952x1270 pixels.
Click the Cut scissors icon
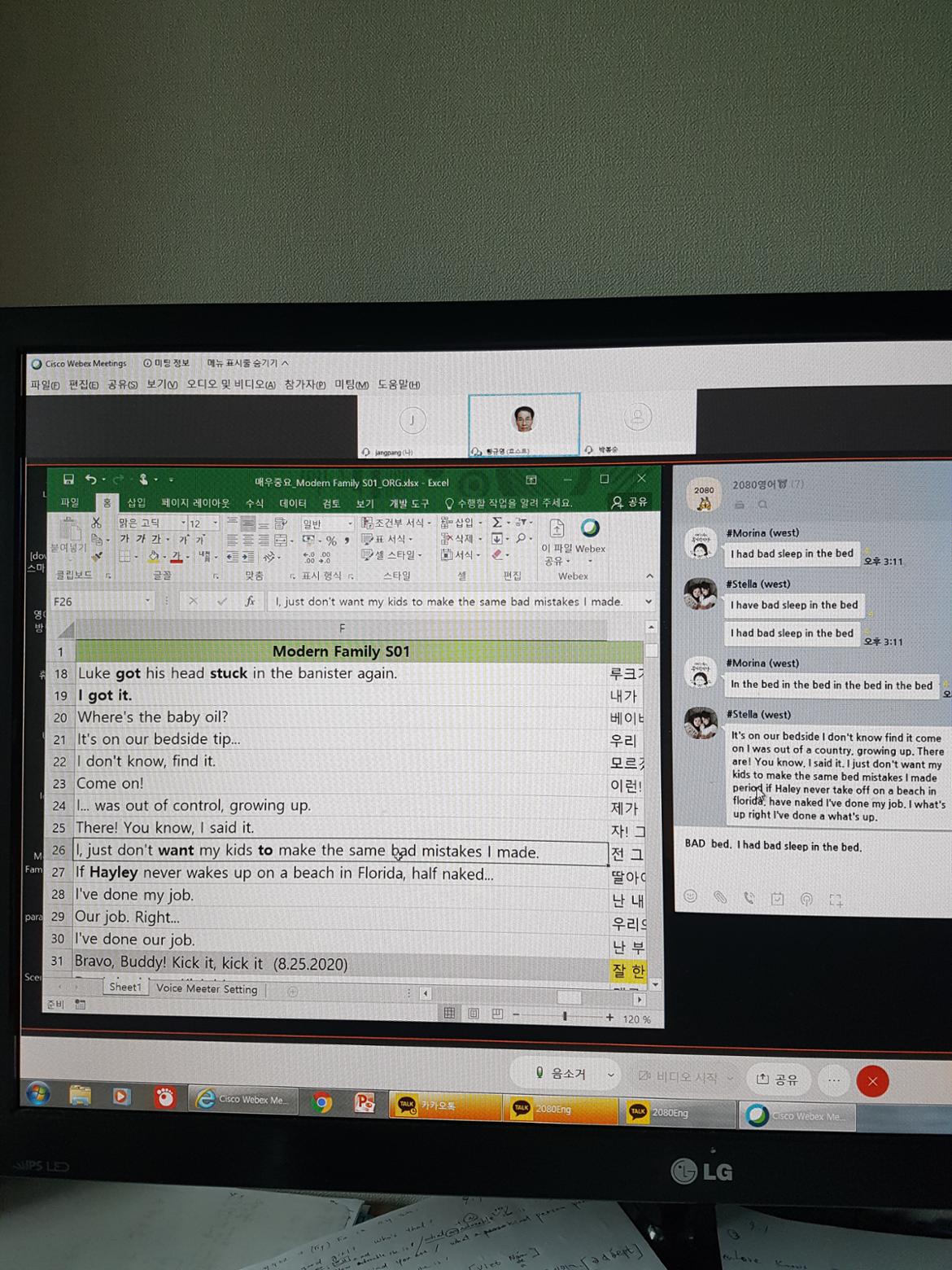tap(97, 523)
